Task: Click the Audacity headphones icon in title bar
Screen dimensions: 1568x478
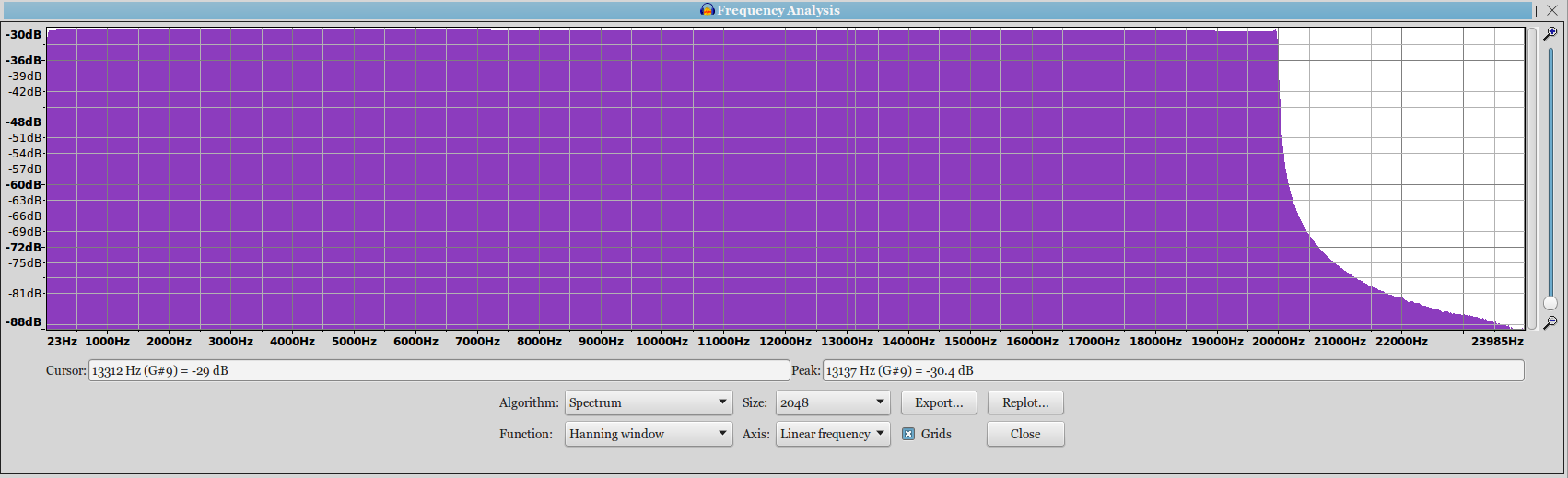Action: click(x=708, y=10)
